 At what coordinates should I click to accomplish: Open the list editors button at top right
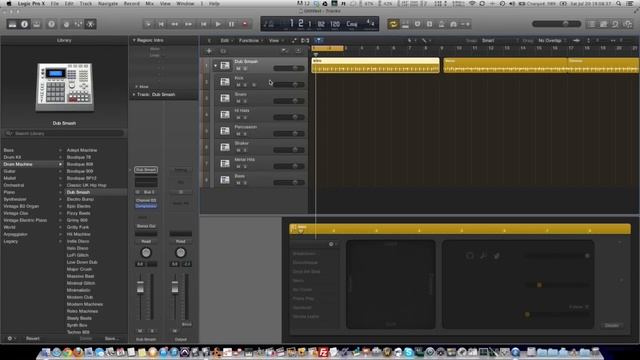(x=591, y=24)
